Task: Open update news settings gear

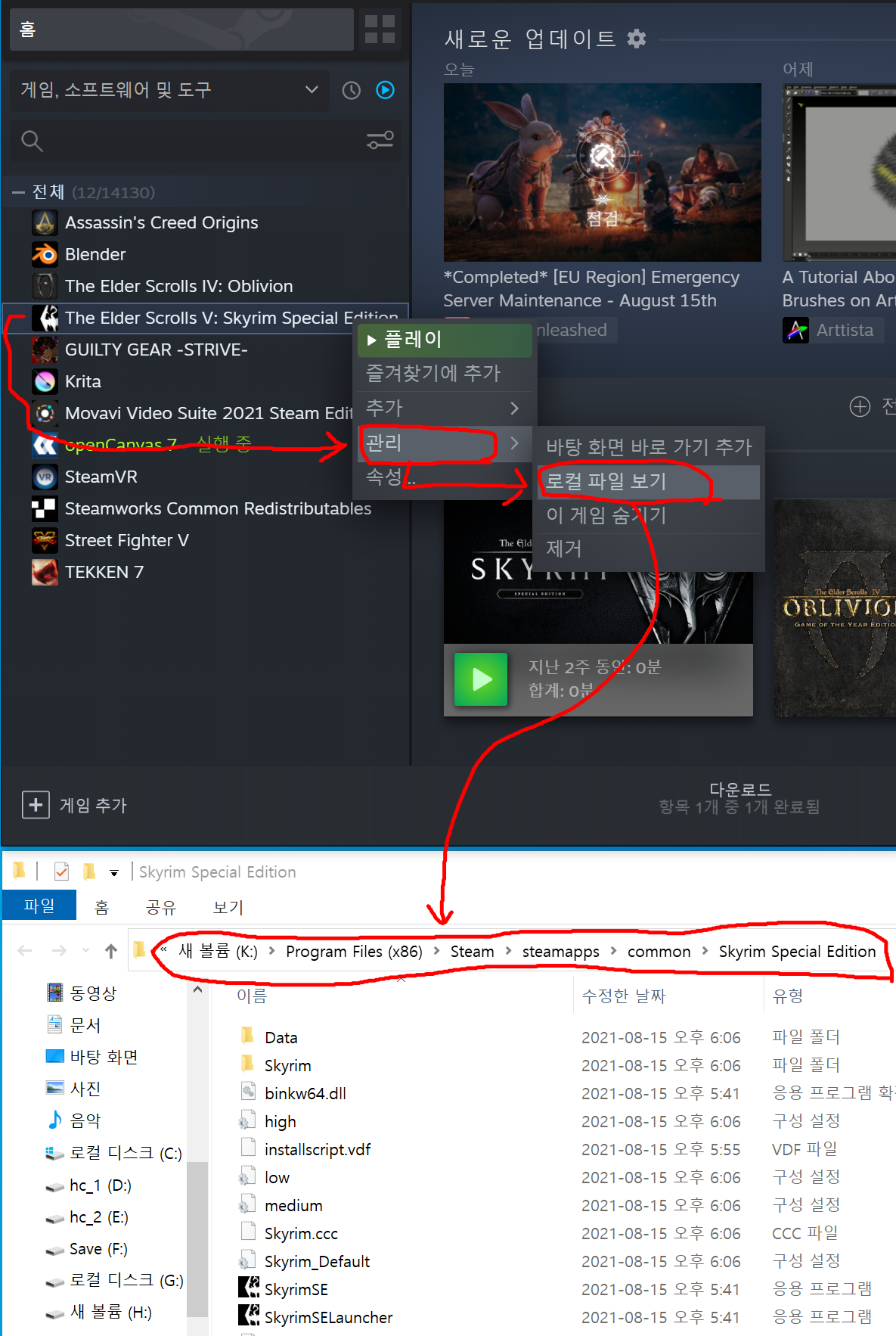Action: 637,39
